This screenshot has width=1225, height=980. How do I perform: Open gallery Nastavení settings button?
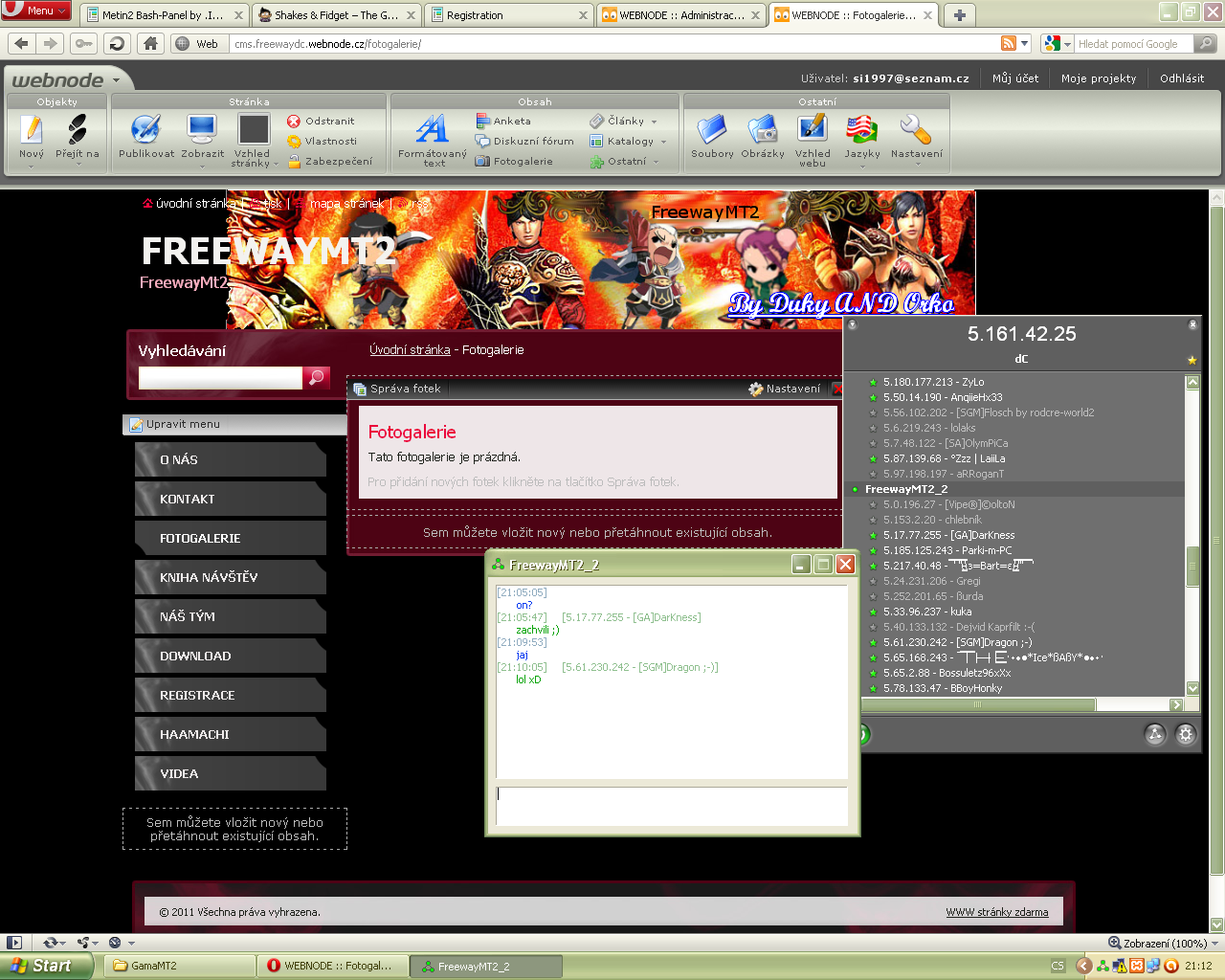[785, 389]
